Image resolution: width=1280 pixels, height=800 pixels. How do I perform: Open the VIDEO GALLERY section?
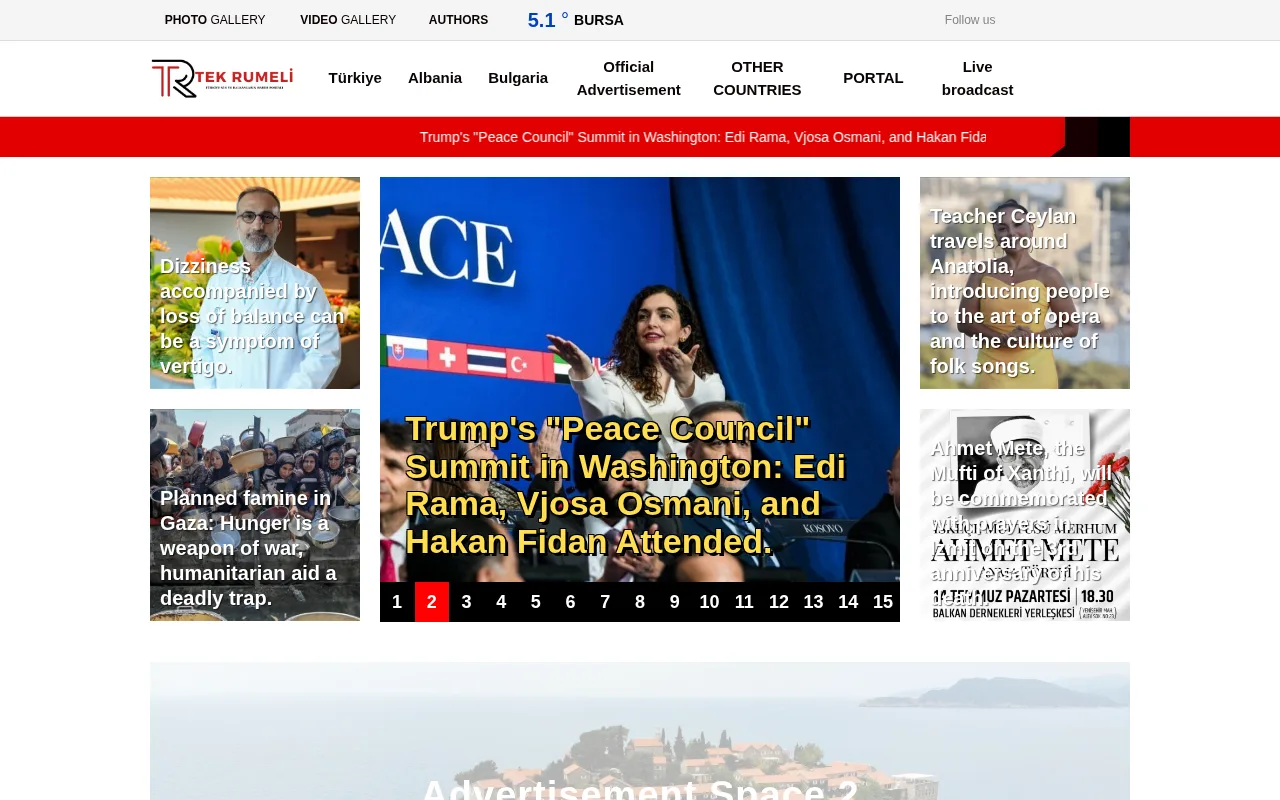[x=348, y=20]
